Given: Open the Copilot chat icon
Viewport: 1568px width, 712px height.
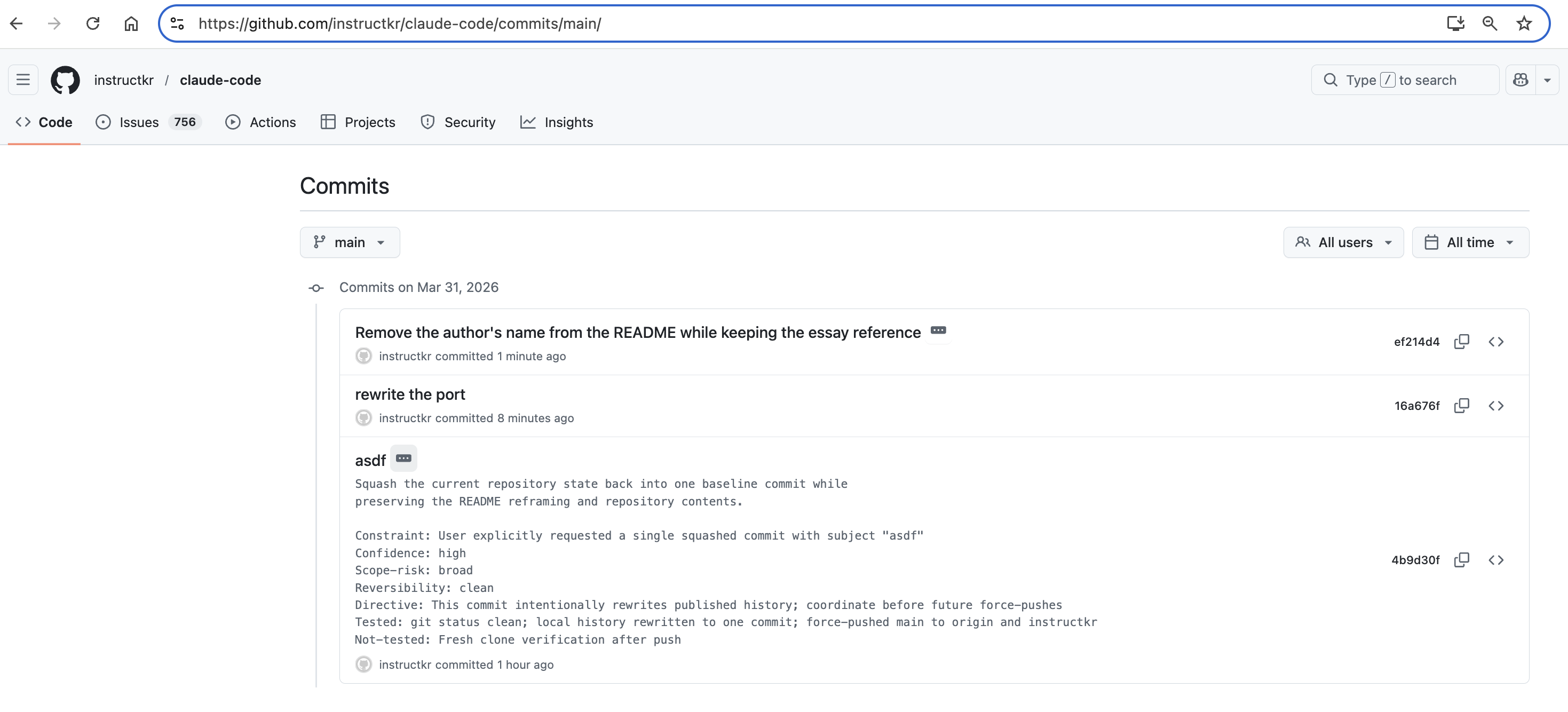Looking at the screenshot, I should [1520, 80].
